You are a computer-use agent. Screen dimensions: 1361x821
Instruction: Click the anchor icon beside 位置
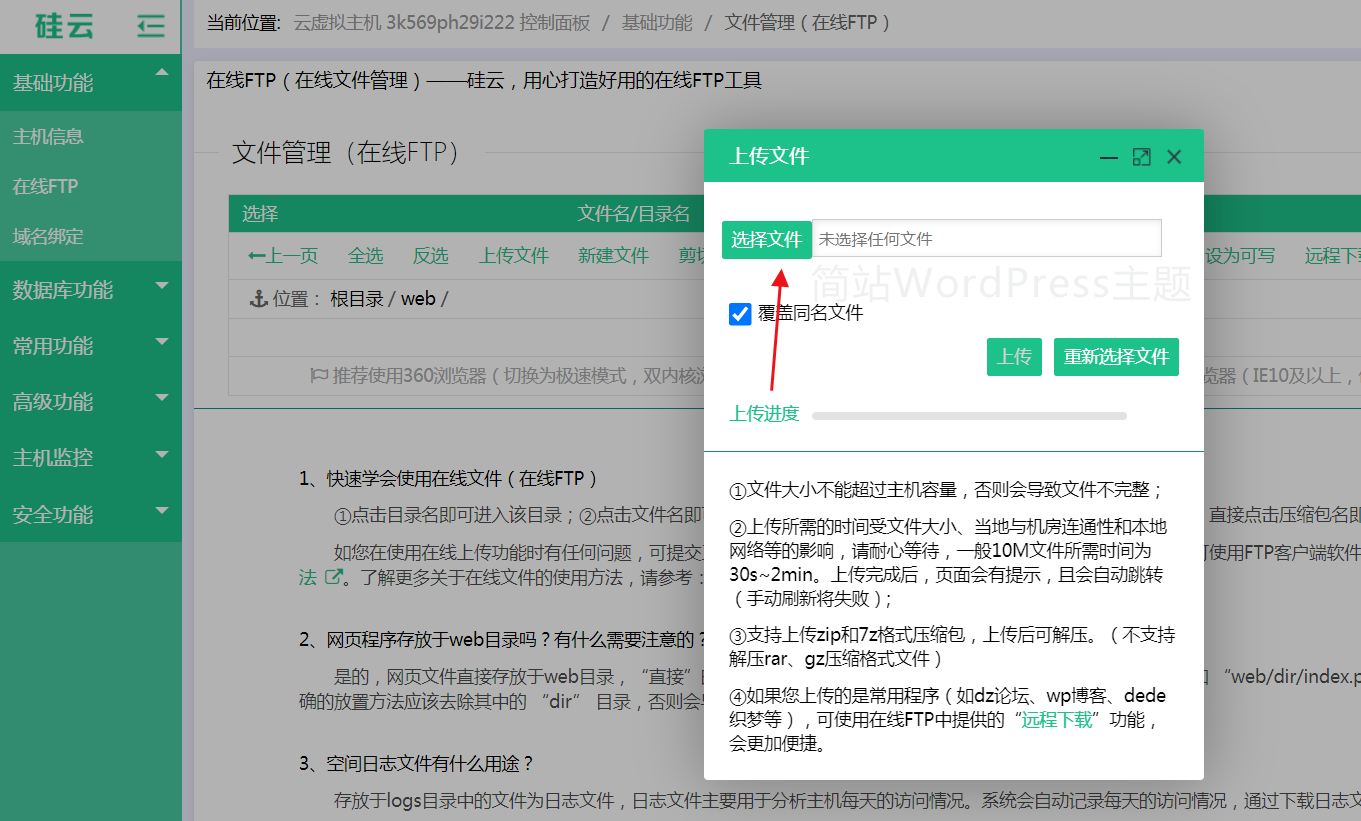coord(258,298)
